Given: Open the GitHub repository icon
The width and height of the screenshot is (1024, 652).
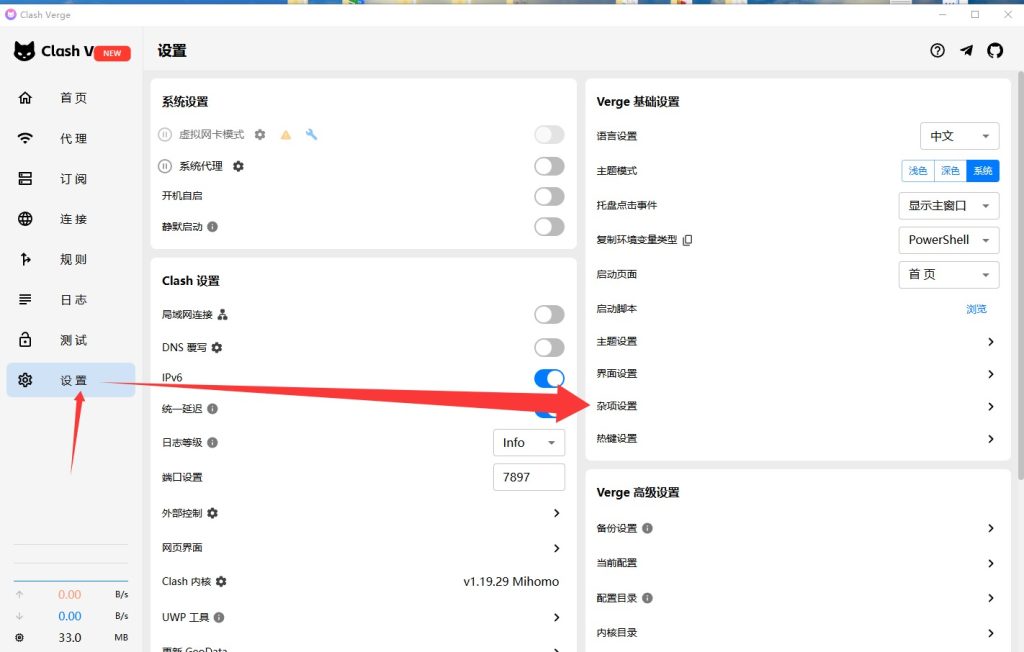Looking at the screenshot, I should pos(995,50).
